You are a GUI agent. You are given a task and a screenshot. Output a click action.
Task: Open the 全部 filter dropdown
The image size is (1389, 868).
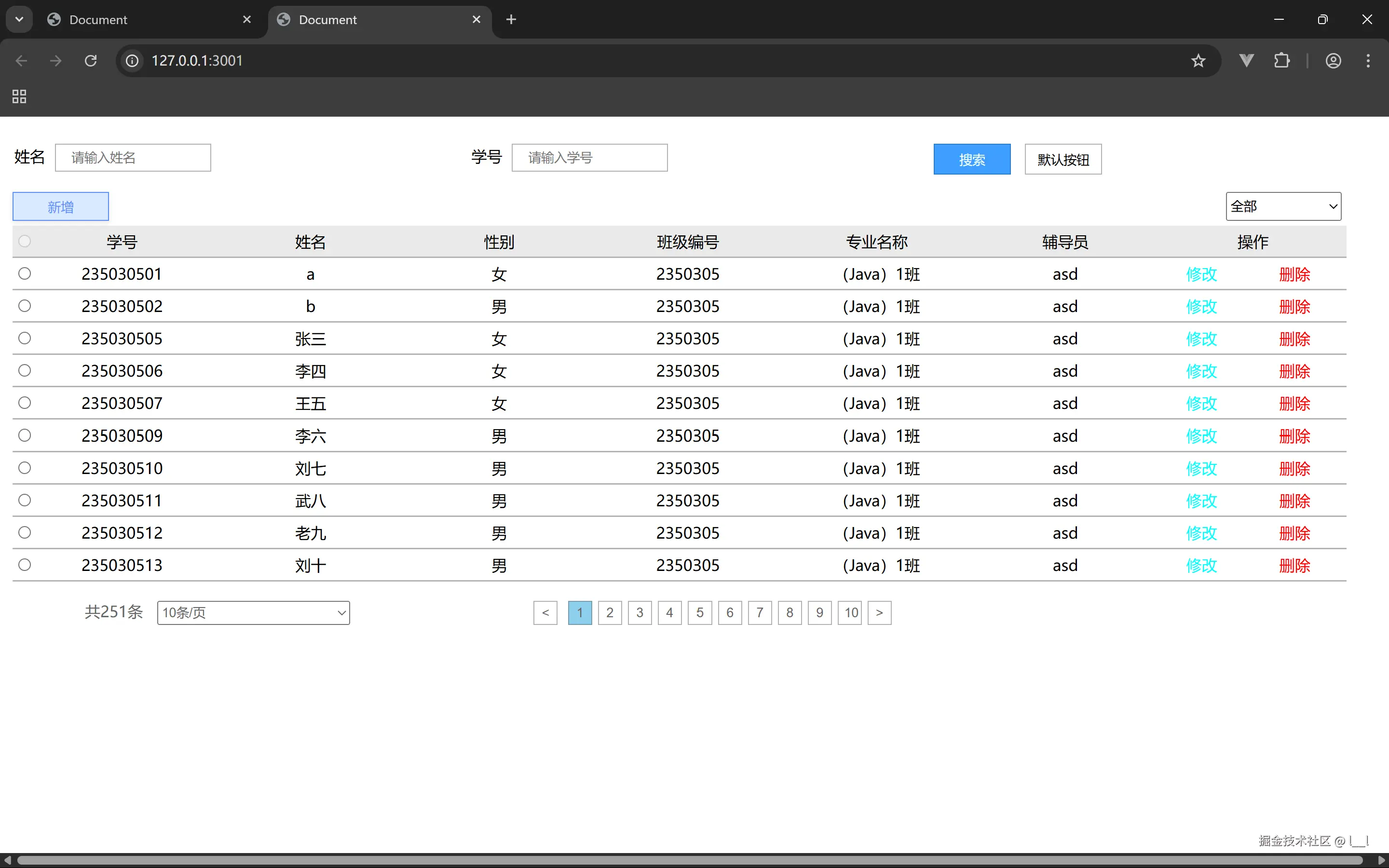tap(1283, 207)
